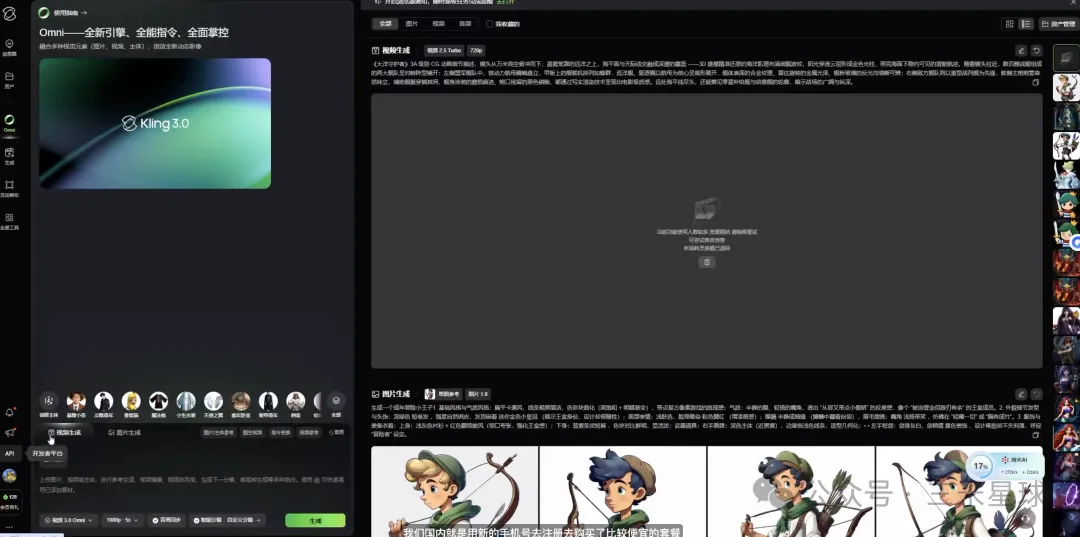Click the 指令变换 preset chip
The height and width of the screenshot is (537, 1080).
pyautogui.click(x=281, y=432)
